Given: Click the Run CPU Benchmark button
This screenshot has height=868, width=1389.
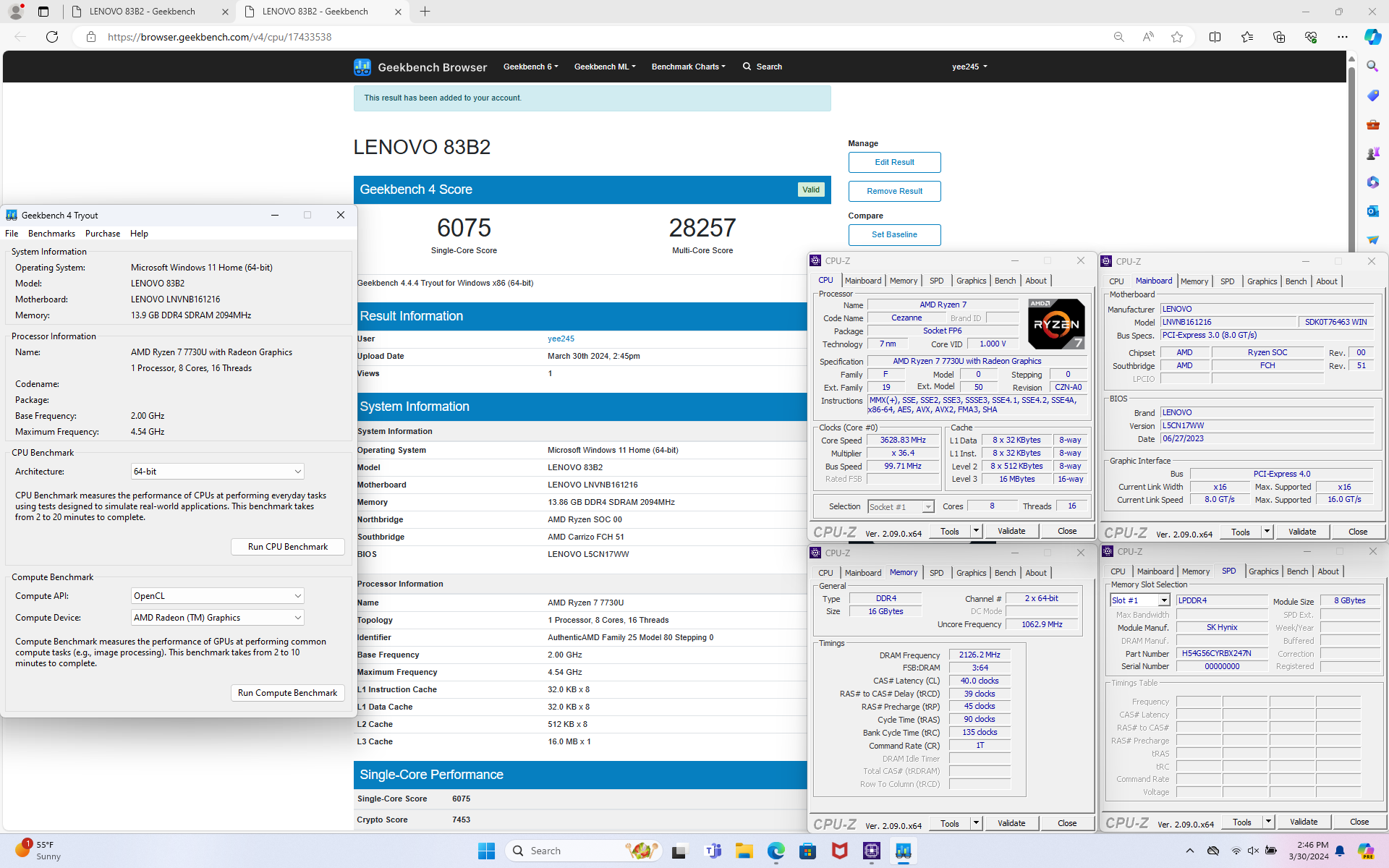Looking at the screenshot, I should tap(287, 547).
